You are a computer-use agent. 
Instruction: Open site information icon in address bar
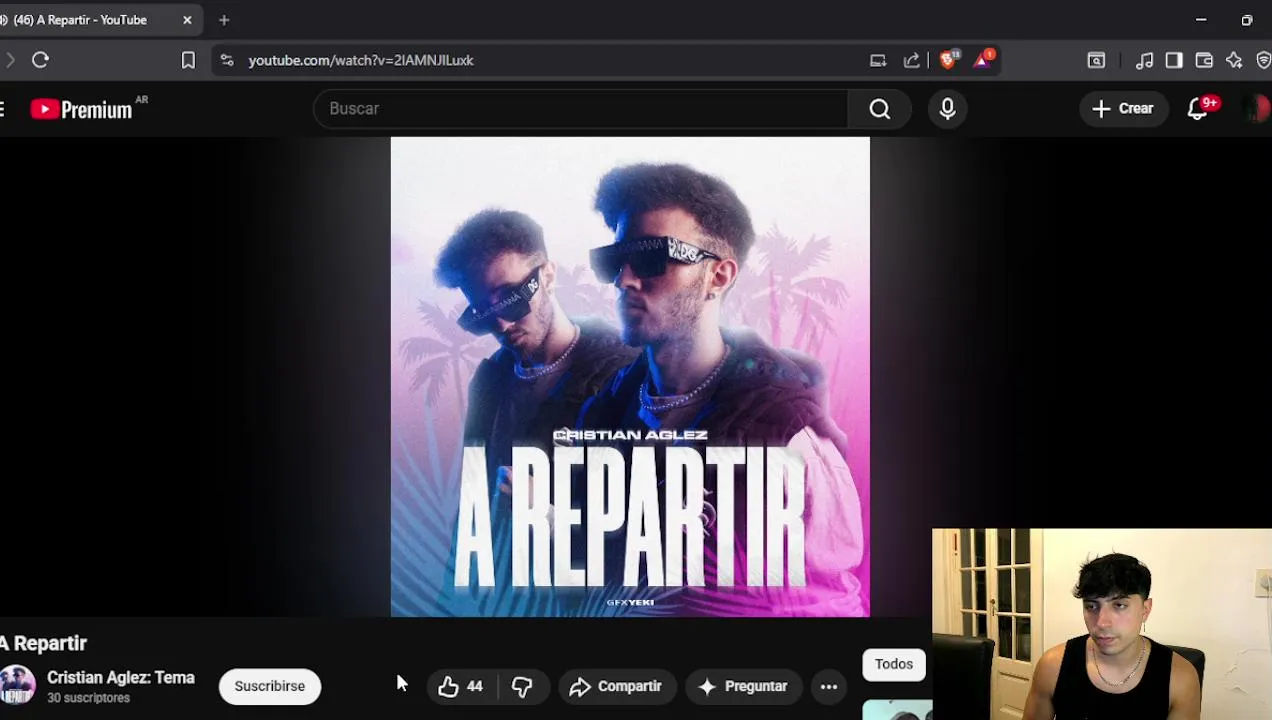[x=227, y=60]
